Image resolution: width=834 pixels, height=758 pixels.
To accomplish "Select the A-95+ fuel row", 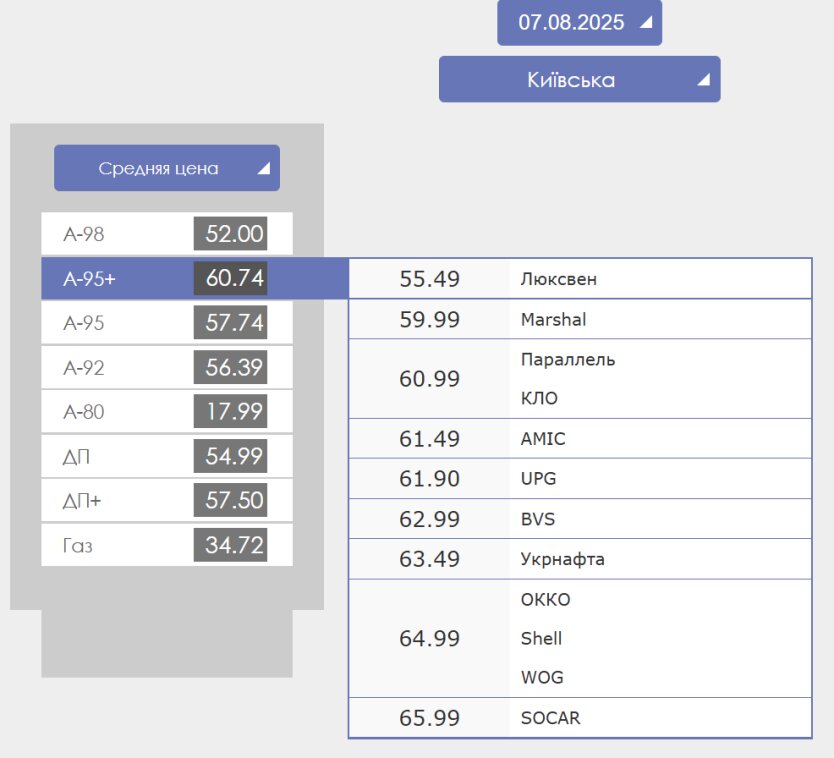I will tap(195, 278).
